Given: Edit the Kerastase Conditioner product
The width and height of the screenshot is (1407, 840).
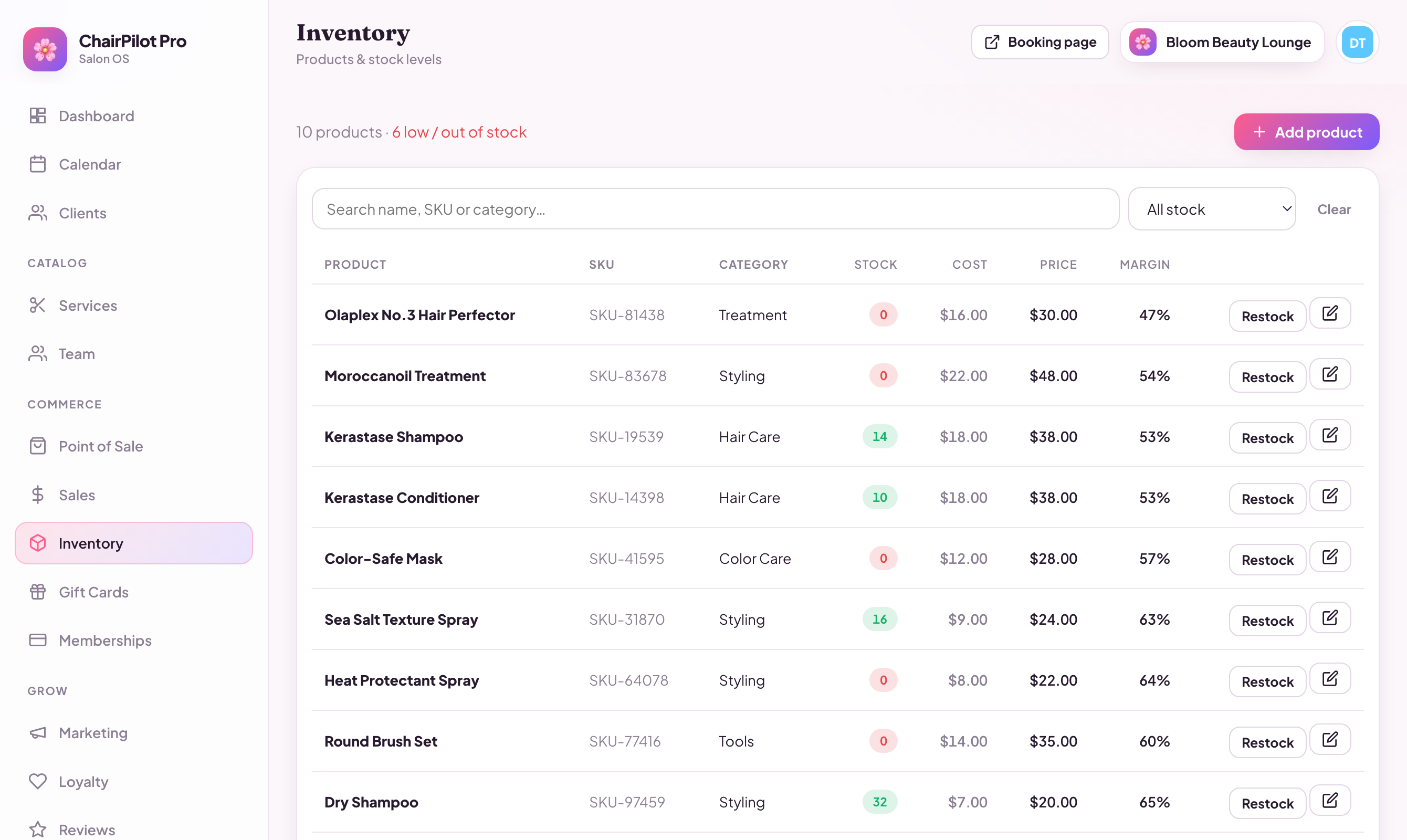Looking at the screenshot, I should click(x=1330, y=496).
